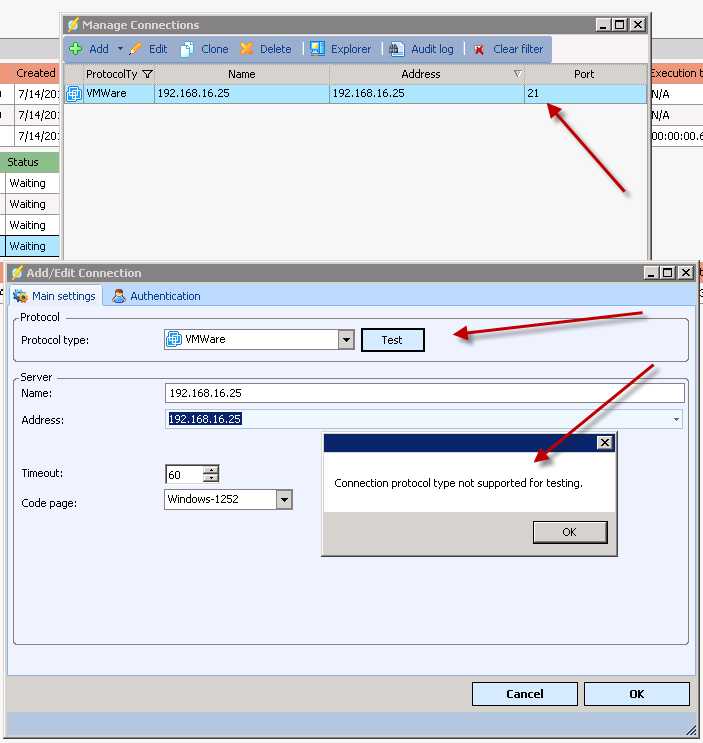
Task: Click the Edit pencil toolbar button
Action: [148, 49]
